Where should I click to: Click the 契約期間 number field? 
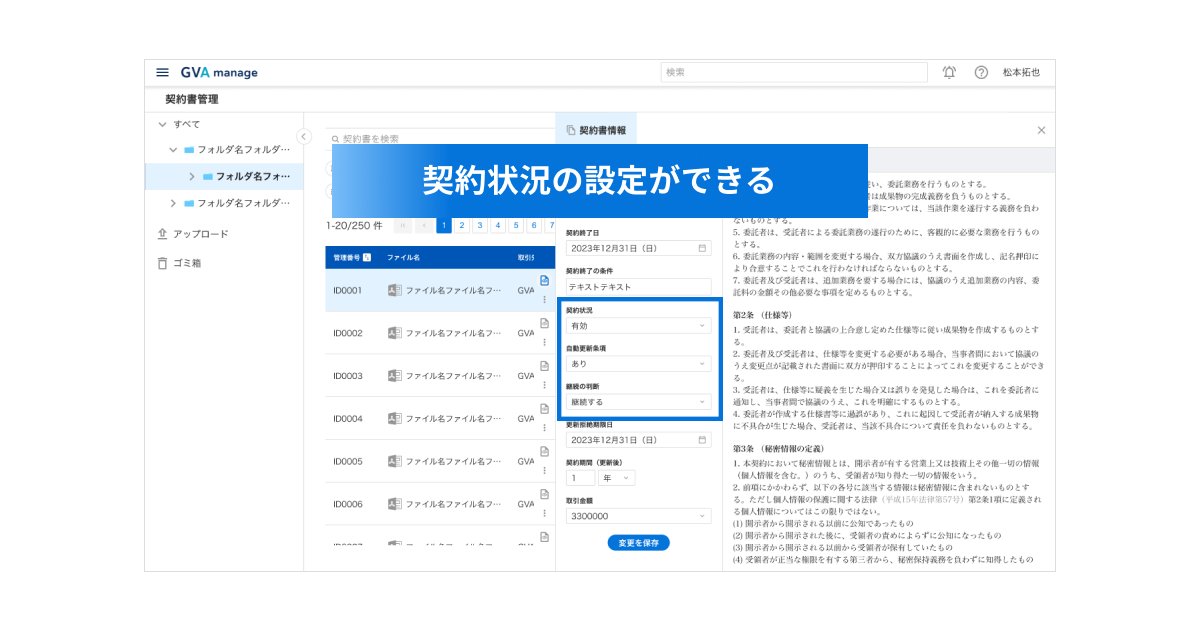580,478
